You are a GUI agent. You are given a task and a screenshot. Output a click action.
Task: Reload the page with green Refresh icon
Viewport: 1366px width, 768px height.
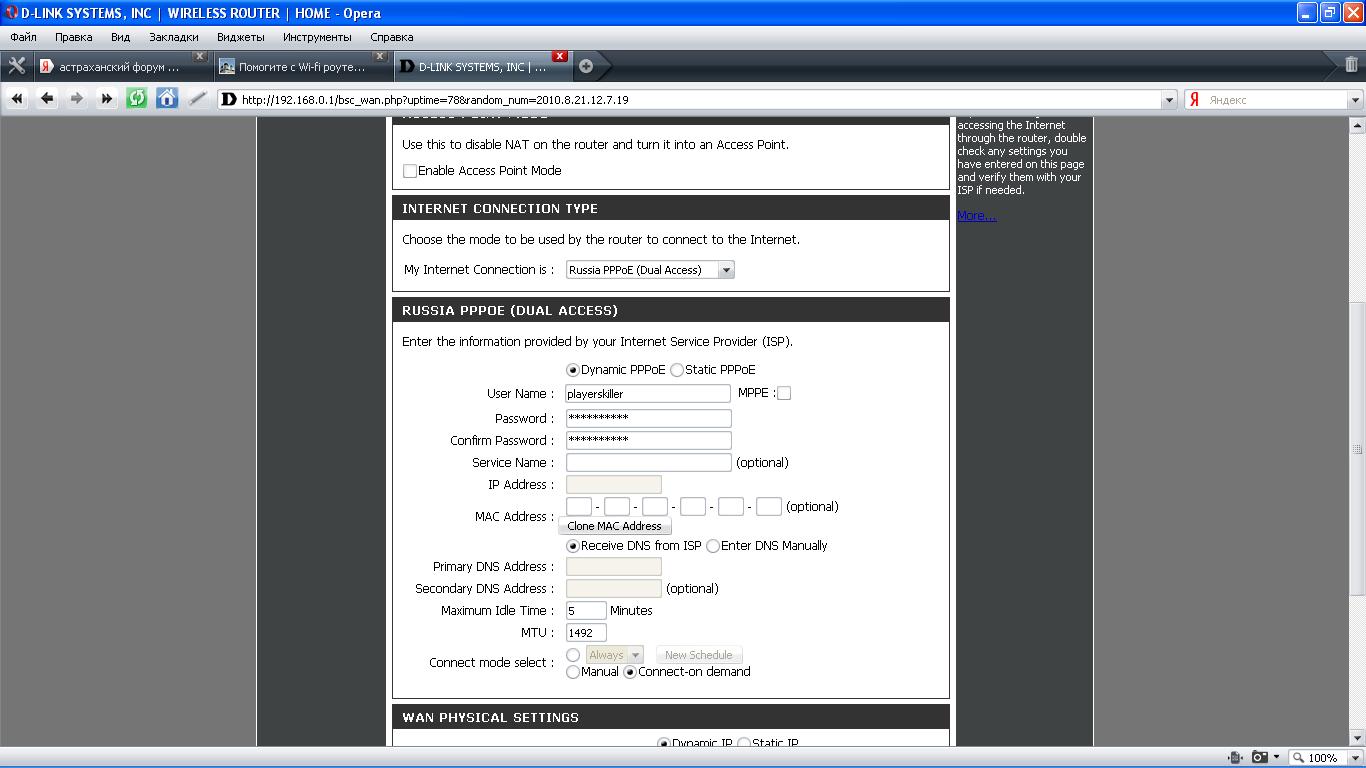coord(137,98)
